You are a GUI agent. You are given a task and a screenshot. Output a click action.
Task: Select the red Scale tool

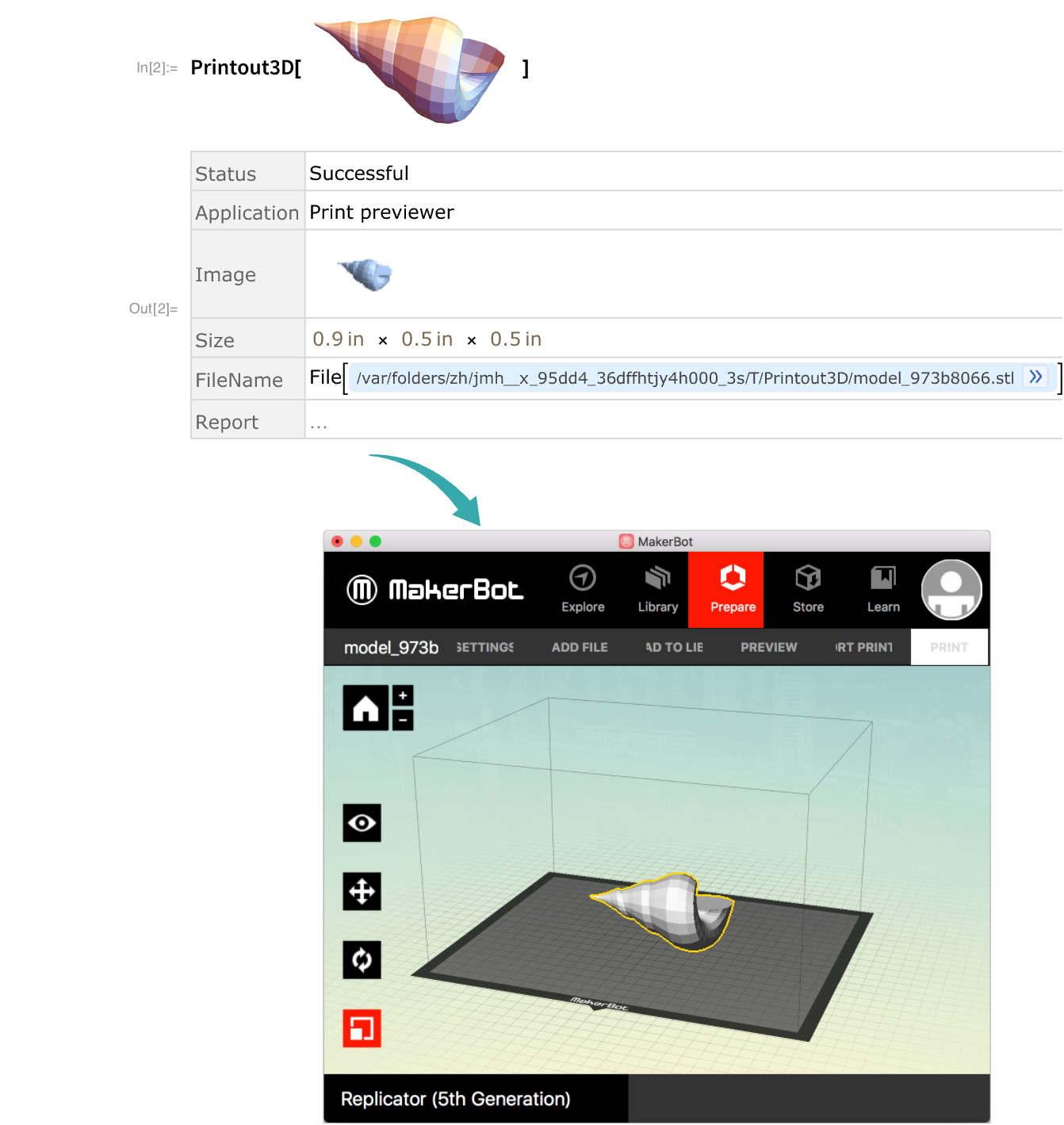click(x=362, y=1028)
